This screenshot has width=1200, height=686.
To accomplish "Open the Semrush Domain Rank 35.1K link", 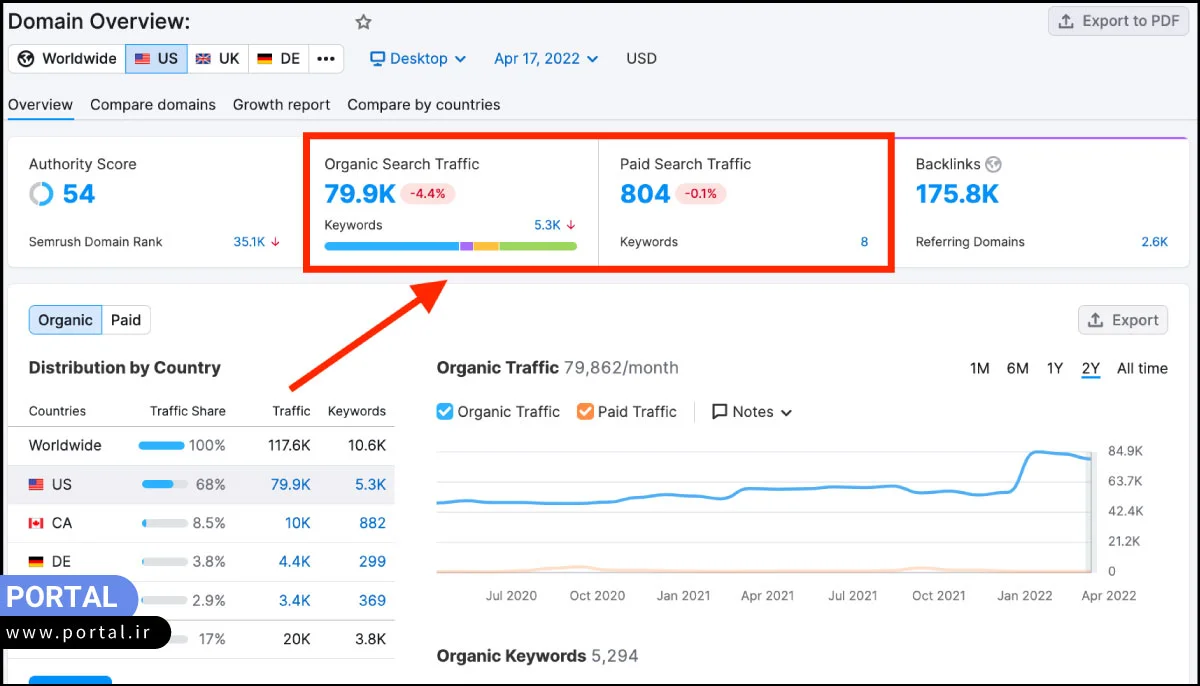I will coord(250,241).
